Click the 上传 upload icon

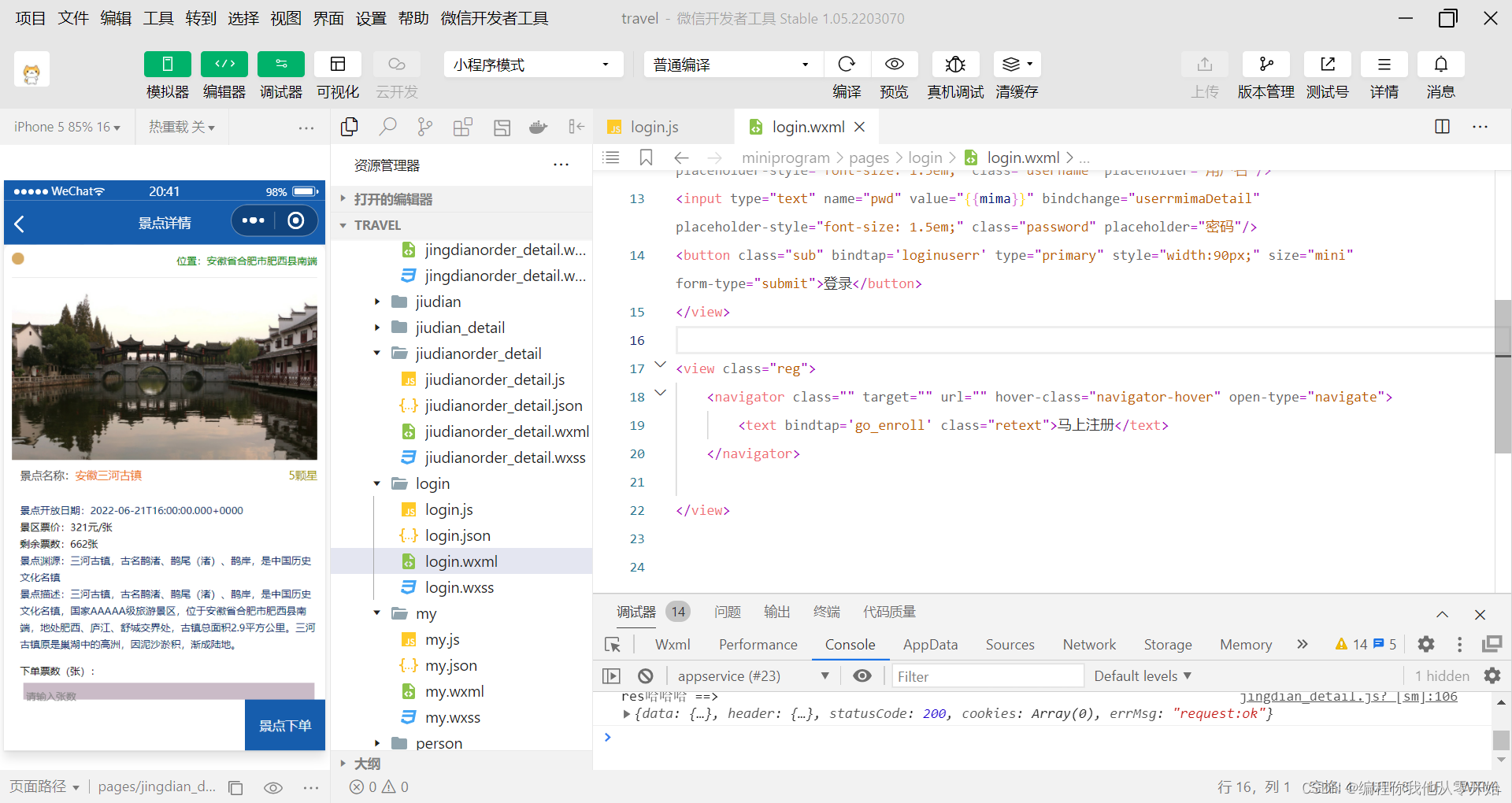[1205, 64]
